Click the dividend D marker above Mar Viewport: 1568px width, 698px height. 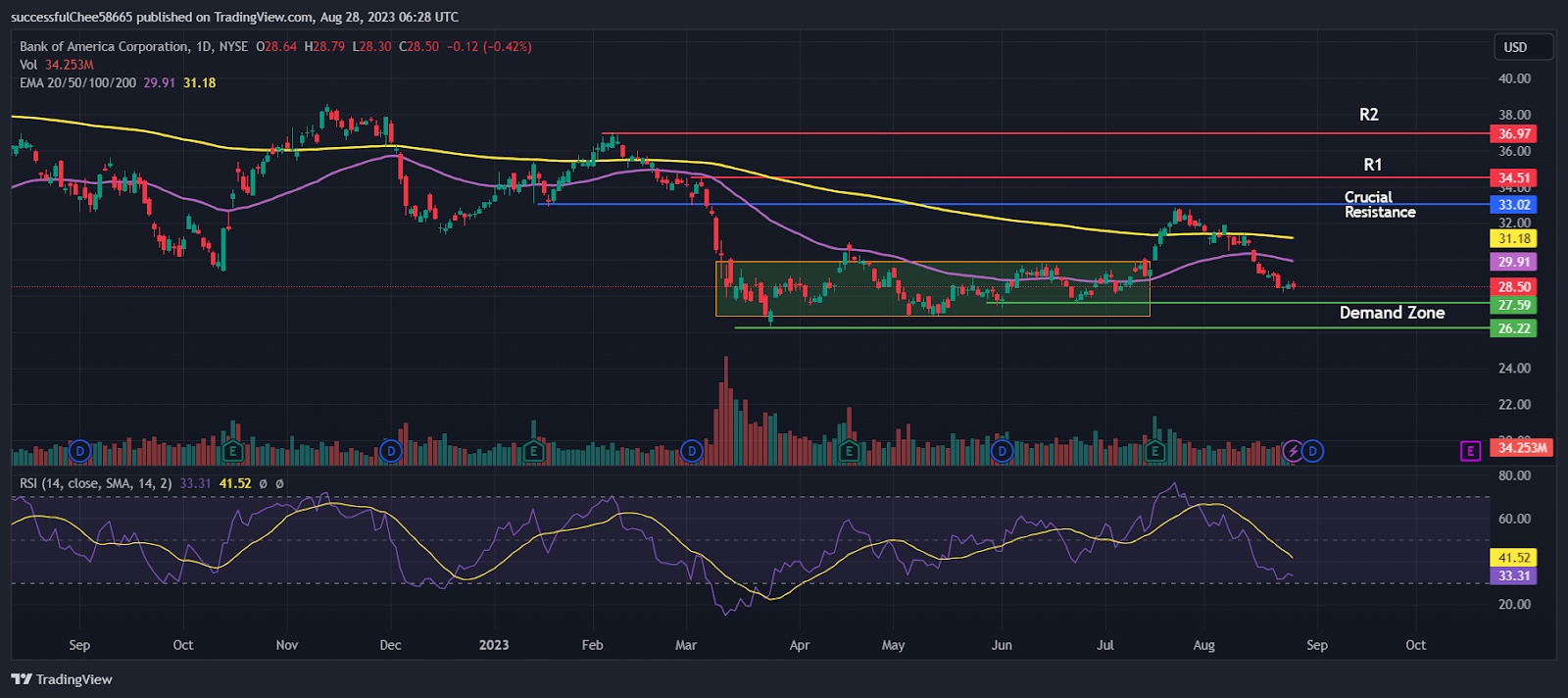point(692,451)
